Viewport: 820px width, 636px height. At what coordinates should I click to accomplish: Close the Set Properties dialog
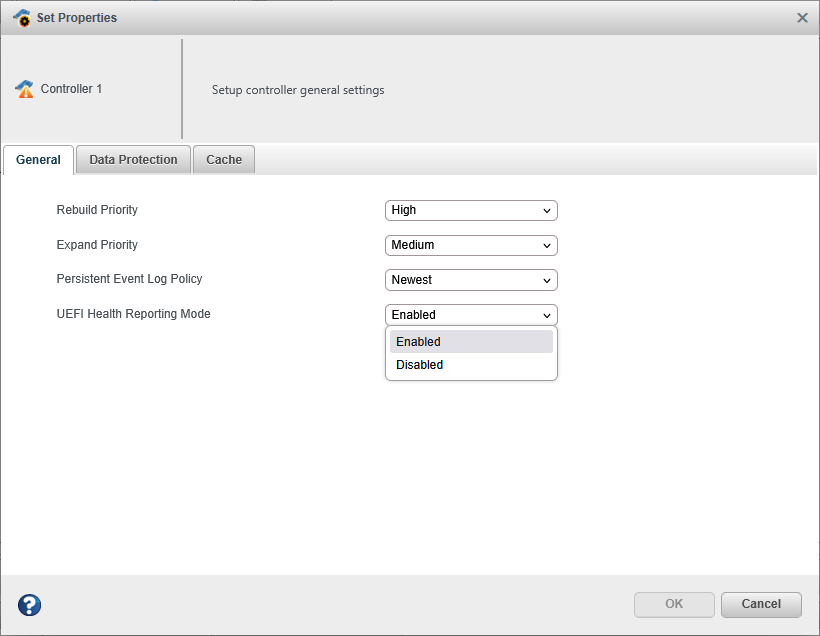[802, 17]
